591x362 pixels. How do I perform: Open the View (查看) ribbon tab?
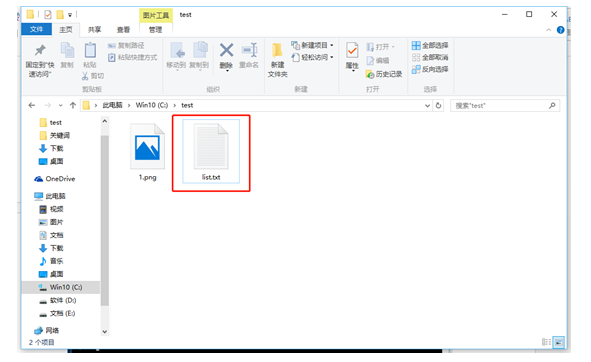(123, 30)
